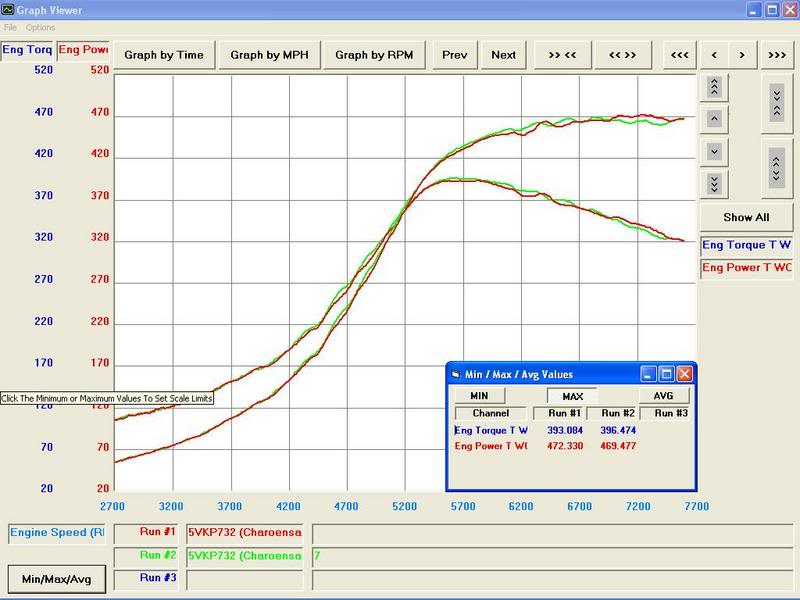The image size is (800, 600).
Task: Open the File menu
Action: click(10, 28)
